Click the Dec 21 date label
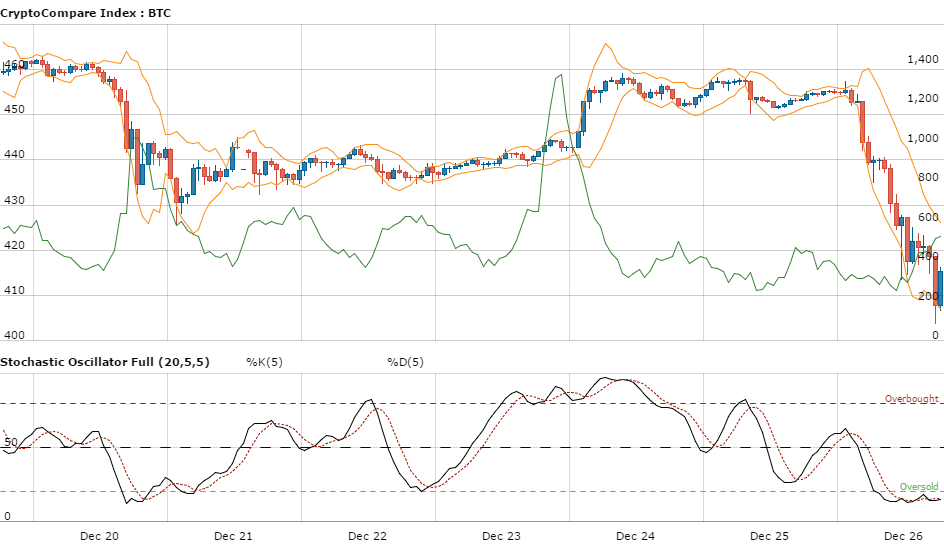944x550 pixels. pyautogui.click(x=233, y=536)
